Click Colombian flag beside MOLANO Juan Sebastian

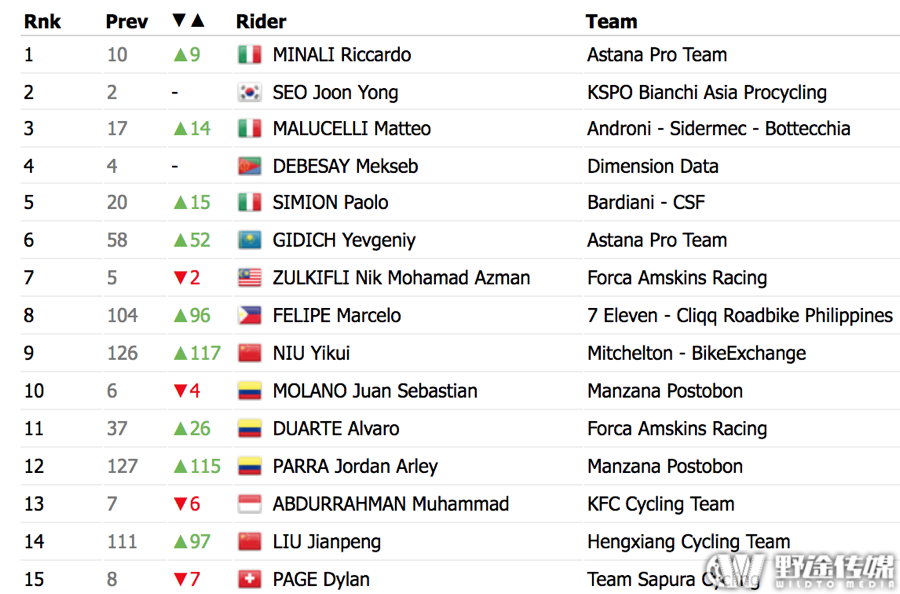tap(250, 391)
